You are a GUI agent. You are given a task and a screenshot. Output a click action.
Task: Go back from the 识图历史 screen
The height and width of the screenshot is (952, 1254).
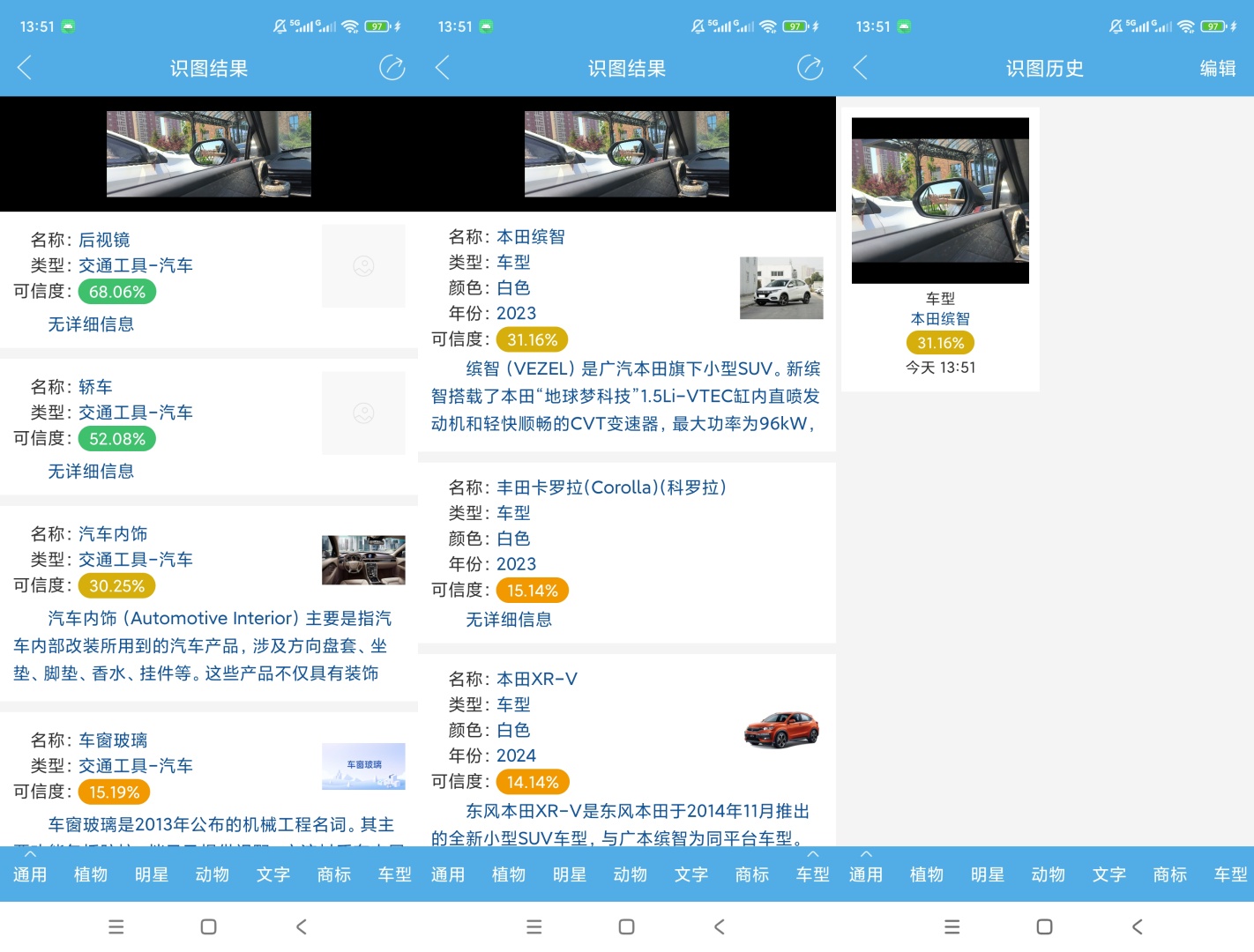[x=861, y=68]
